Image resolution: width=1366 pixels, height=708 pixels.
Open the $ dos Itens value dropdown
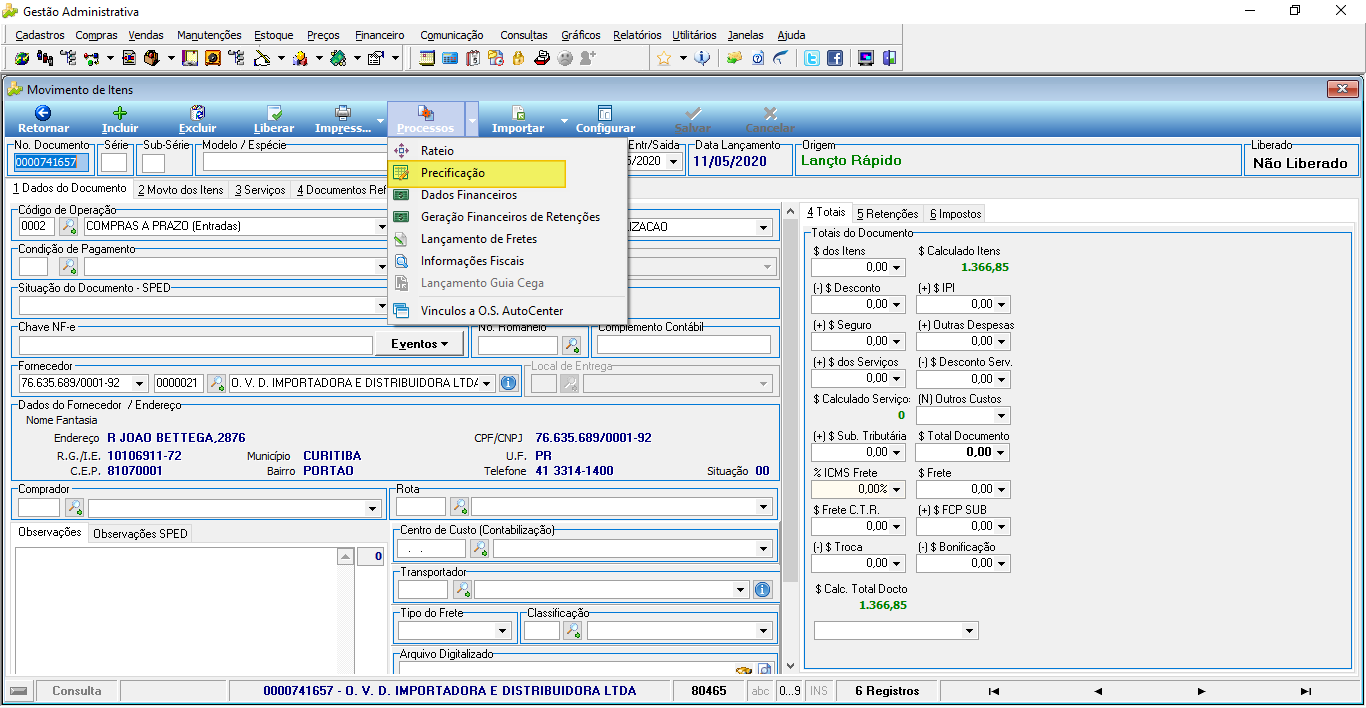coord(897,267)
